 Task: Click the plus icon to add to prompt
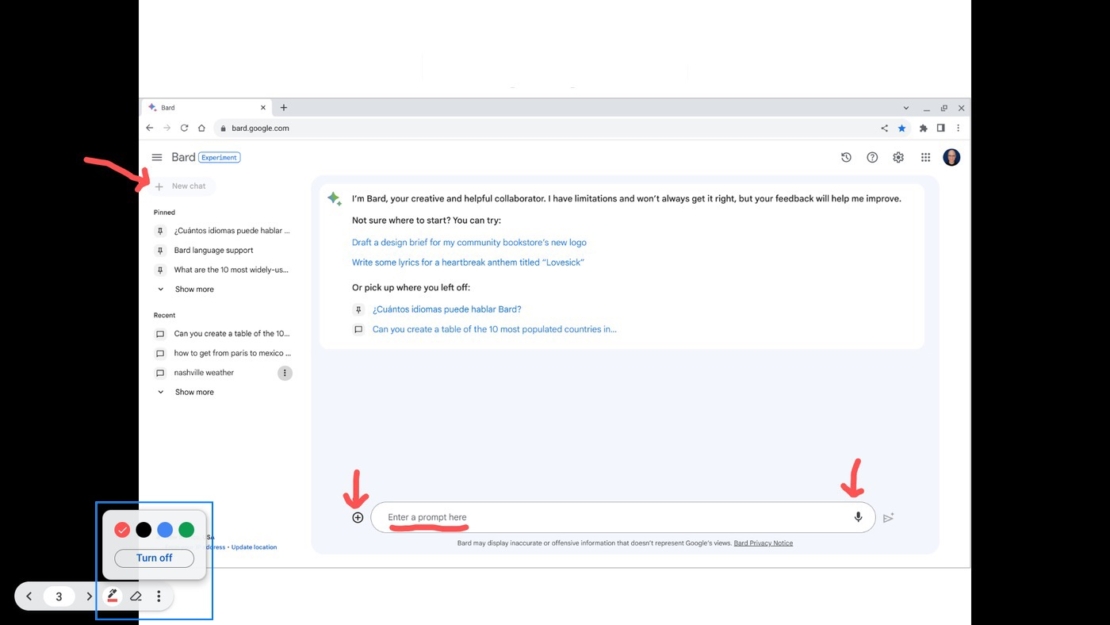tap(357, 517)
